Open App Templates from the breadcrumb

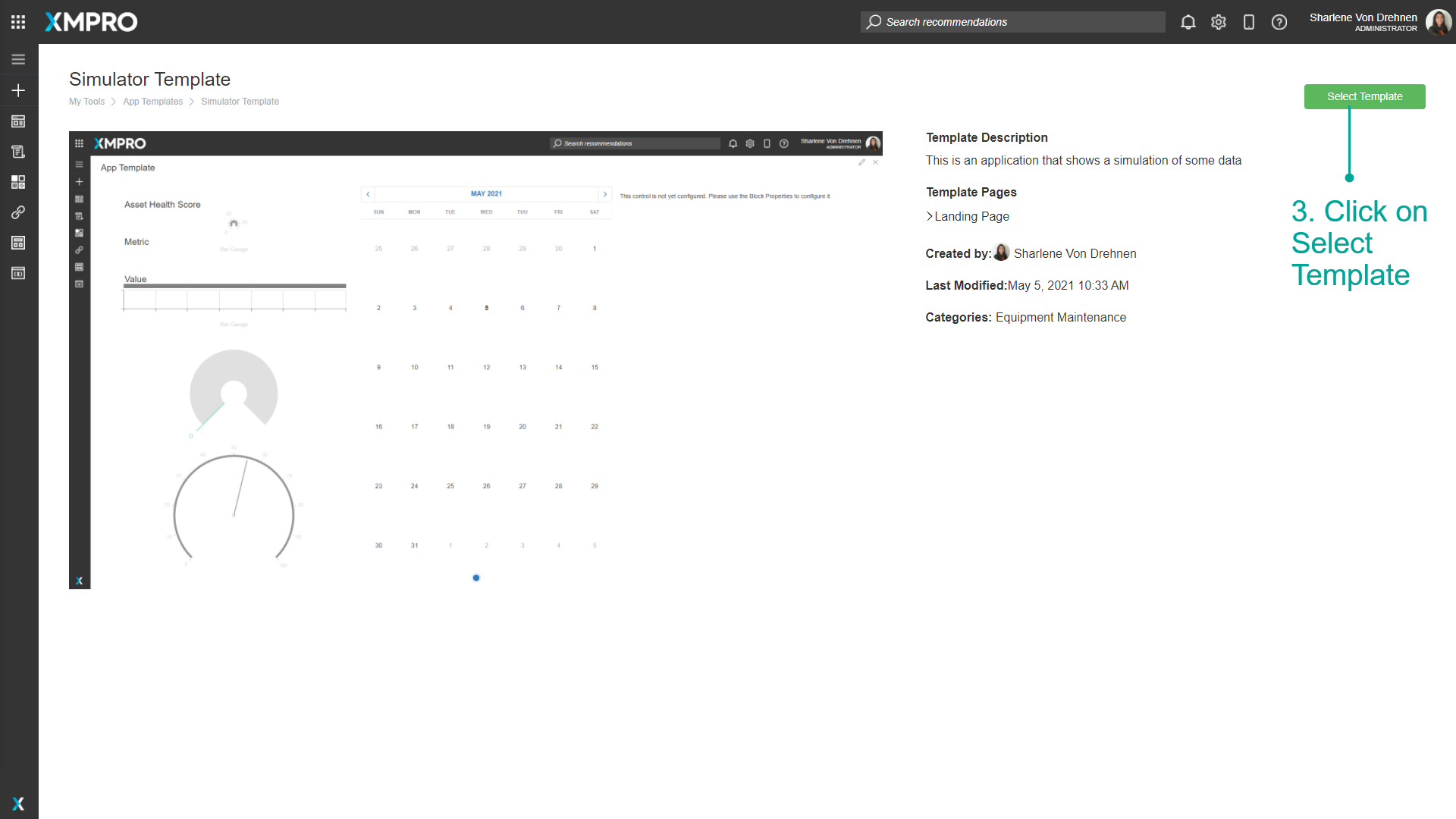pyautogui.click(x=152, y=101)
